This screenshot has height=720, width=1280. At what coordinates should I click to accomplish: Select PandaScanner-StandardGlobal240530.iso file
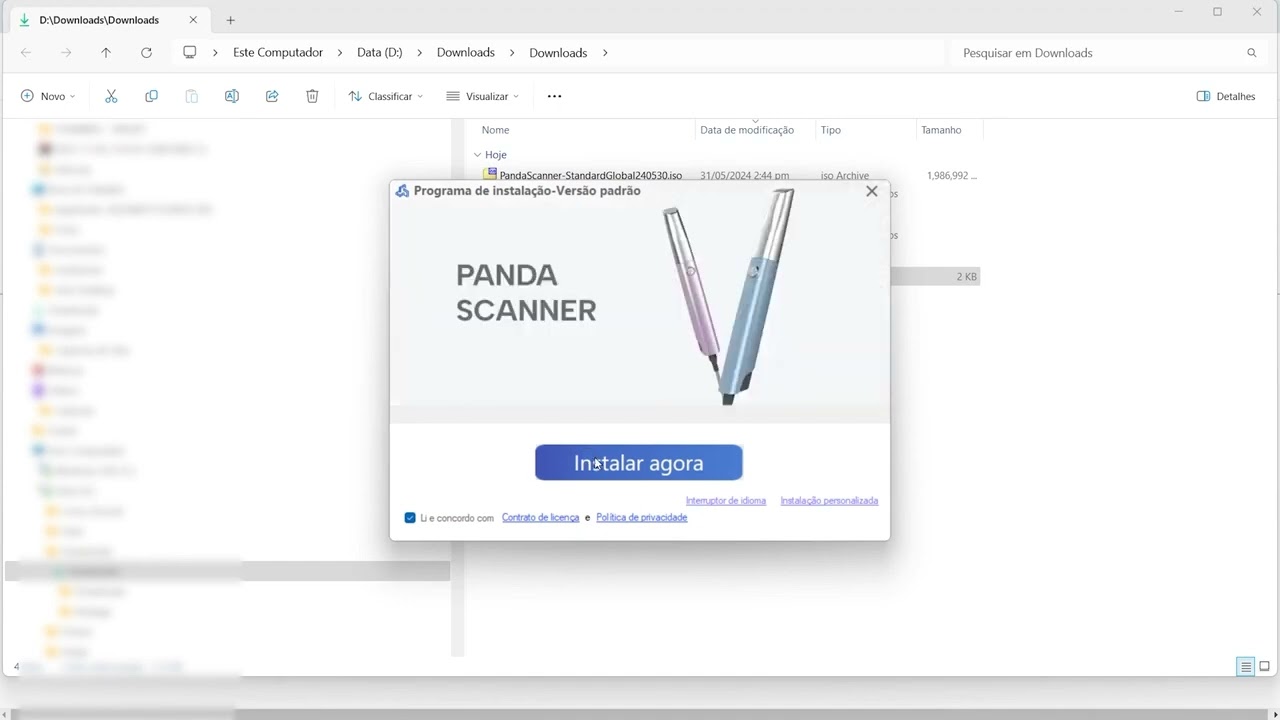point(590,176)
